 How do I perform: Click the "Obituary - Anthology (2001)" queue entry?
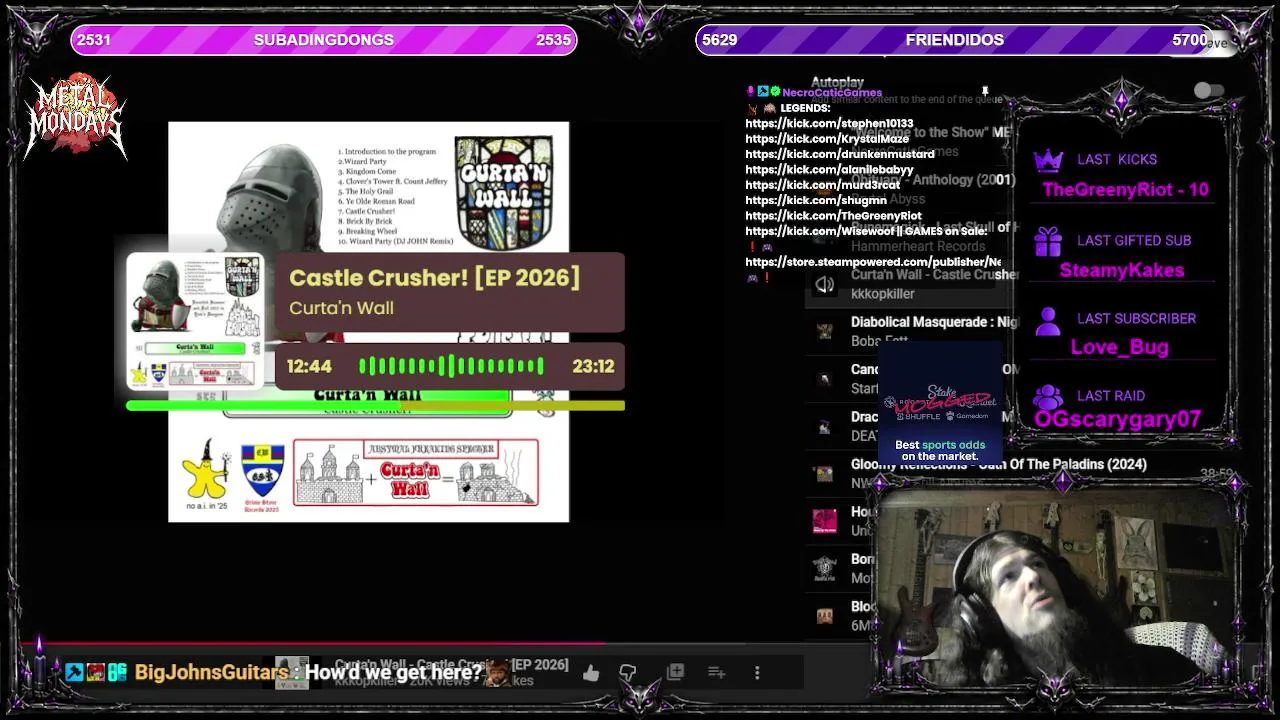pyautogui.click(x=933, y=180)
